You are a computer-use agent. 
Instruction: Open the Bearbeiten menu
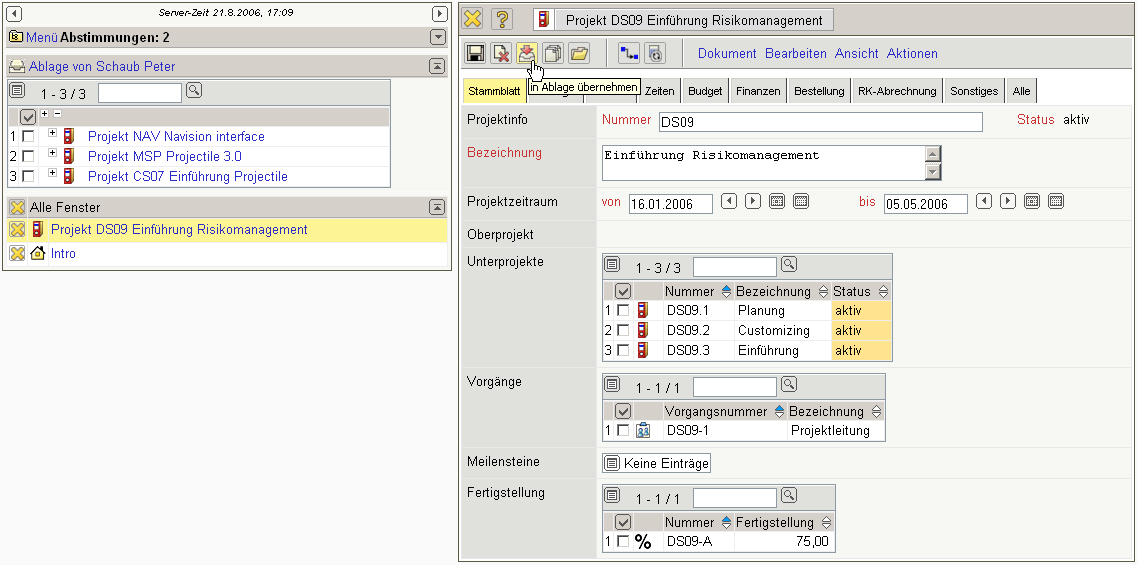pos(795,54)
